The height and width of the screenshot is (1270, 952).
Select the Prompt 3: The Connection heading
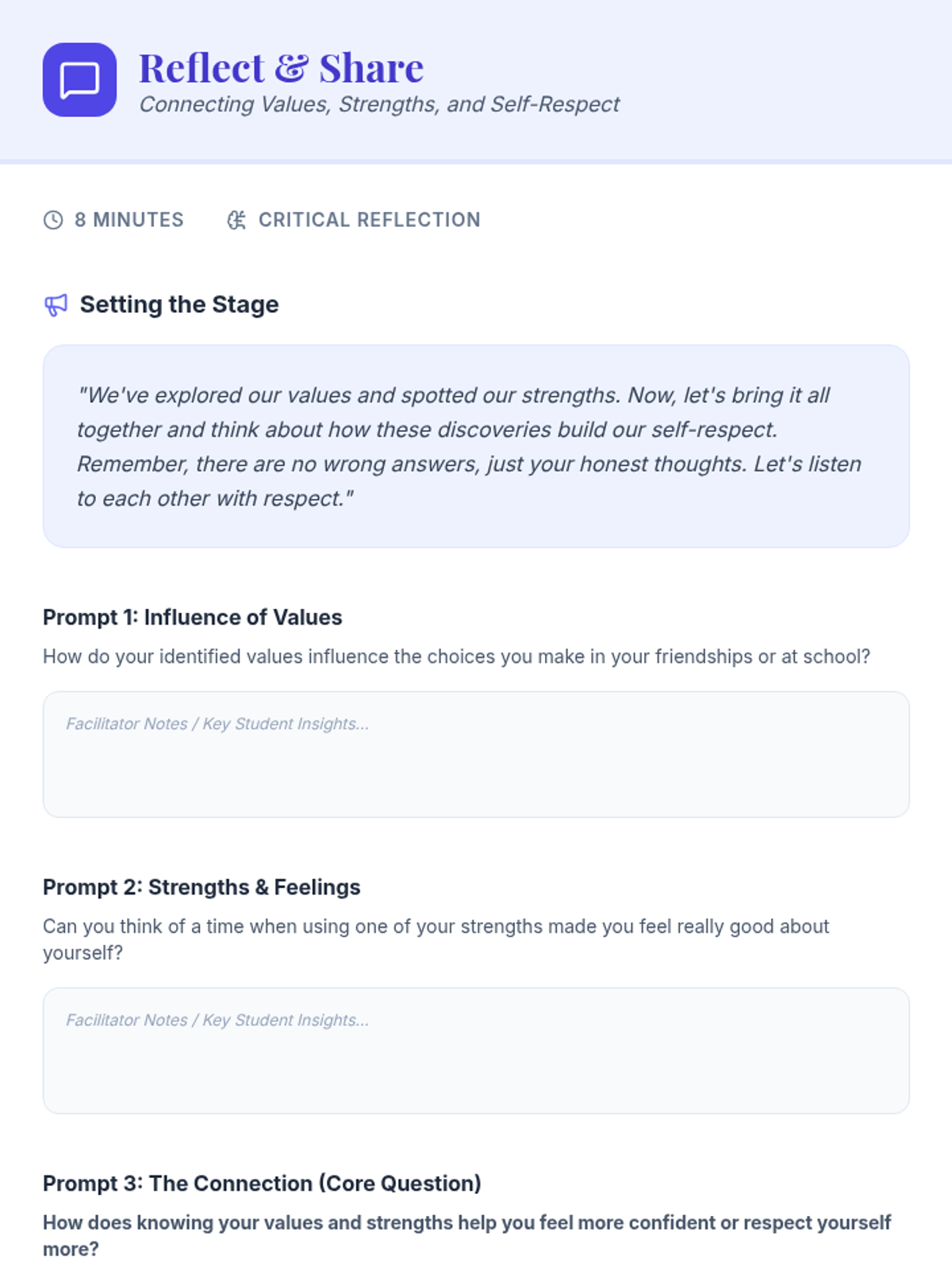262,1183
